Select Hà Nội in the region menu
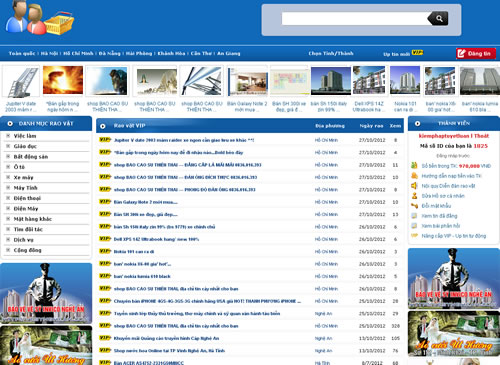500x365 pixels. (49, 53)
